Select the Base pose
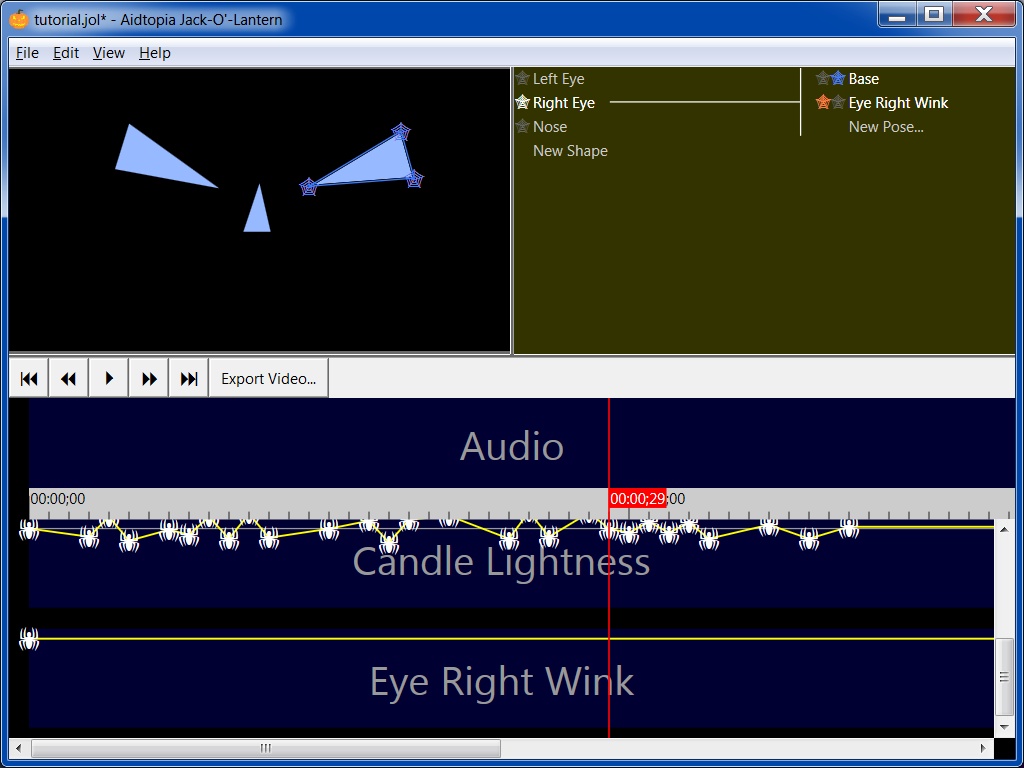Image resolution: width=1024 pixels, height=768 pixels. coord(863,79)
